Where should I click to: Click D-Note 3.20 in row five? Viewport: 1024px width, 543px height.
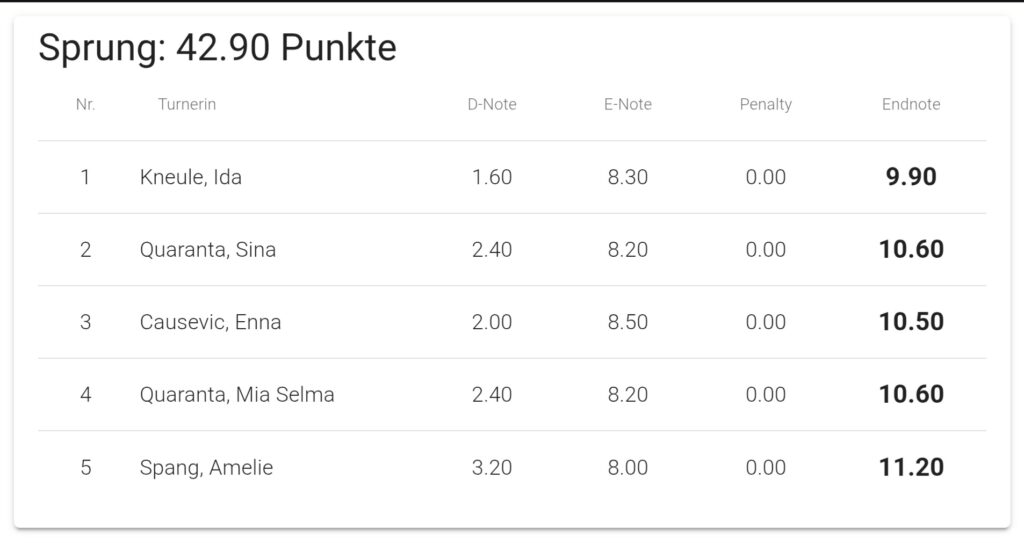pos(492,467)
